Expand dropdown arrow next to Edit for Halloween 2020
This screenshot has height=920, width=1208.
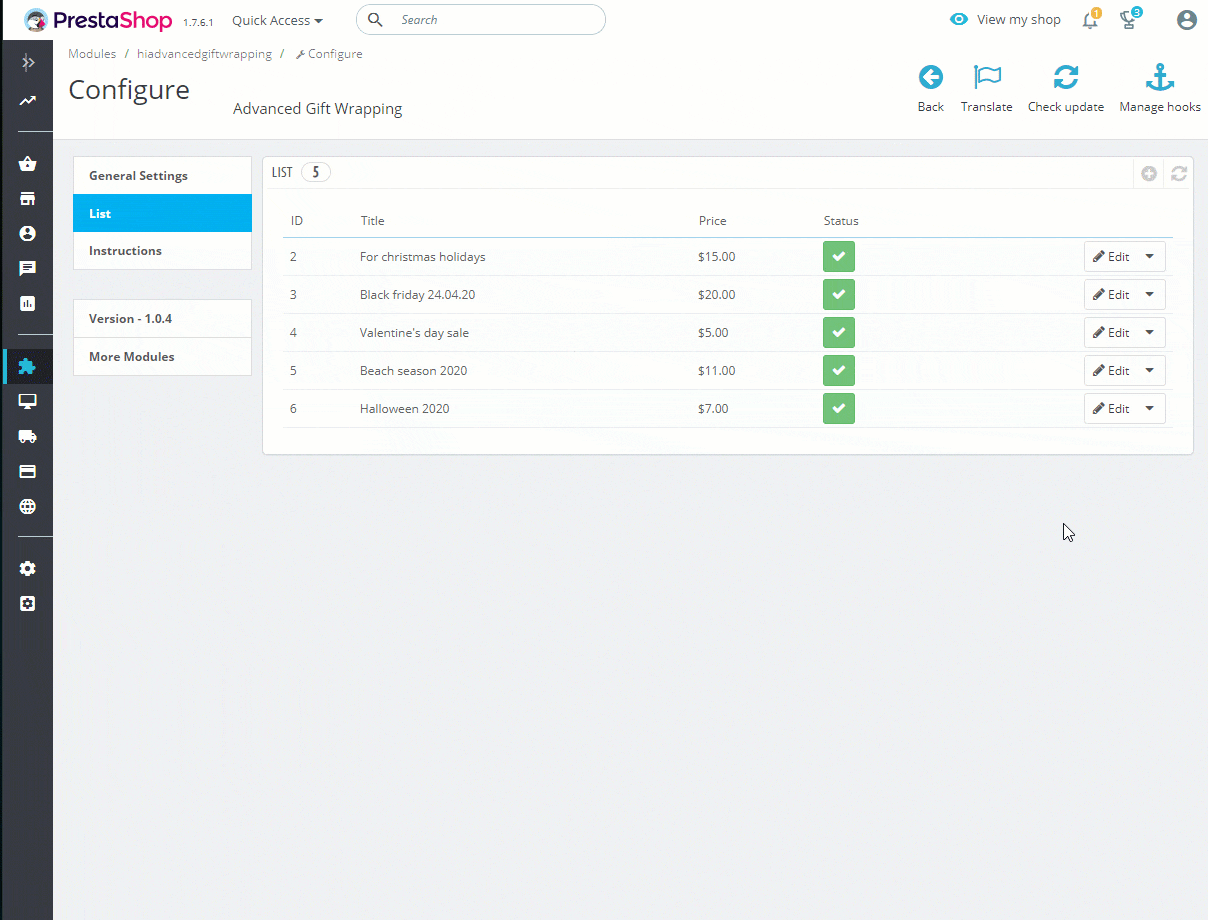(1150, 409)
